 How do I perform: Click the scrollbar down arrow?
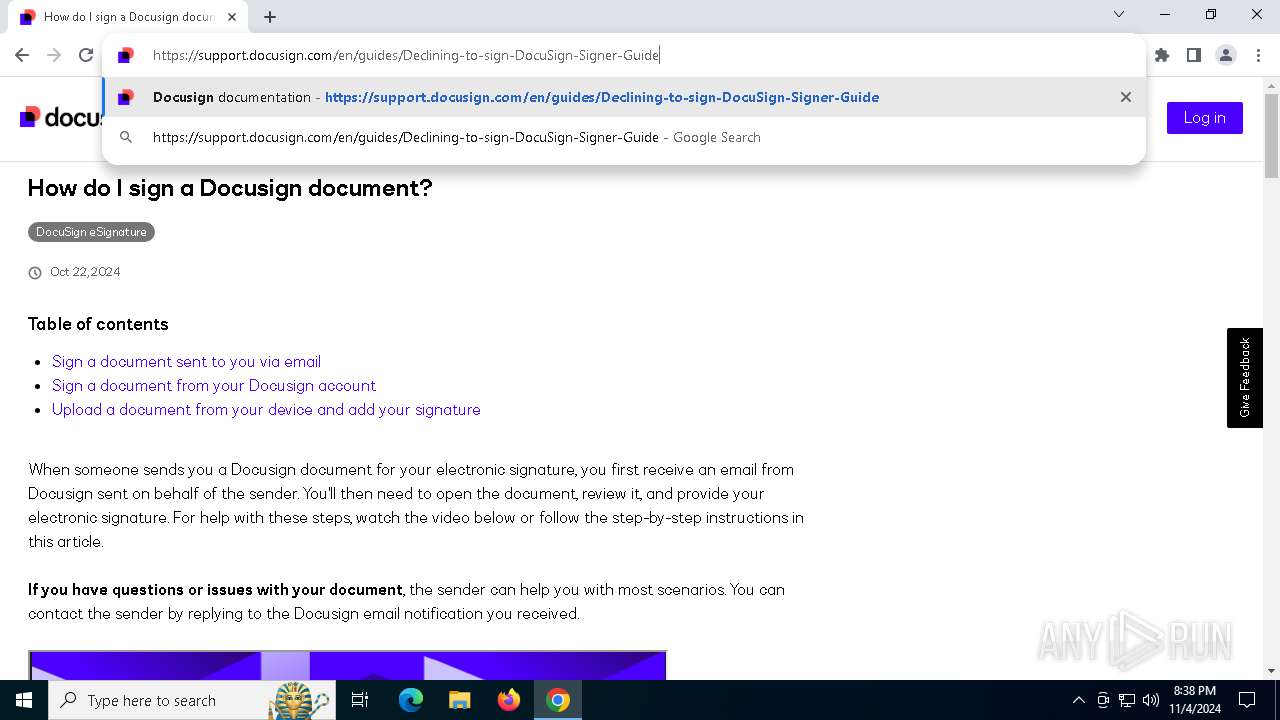(1271, 671)
